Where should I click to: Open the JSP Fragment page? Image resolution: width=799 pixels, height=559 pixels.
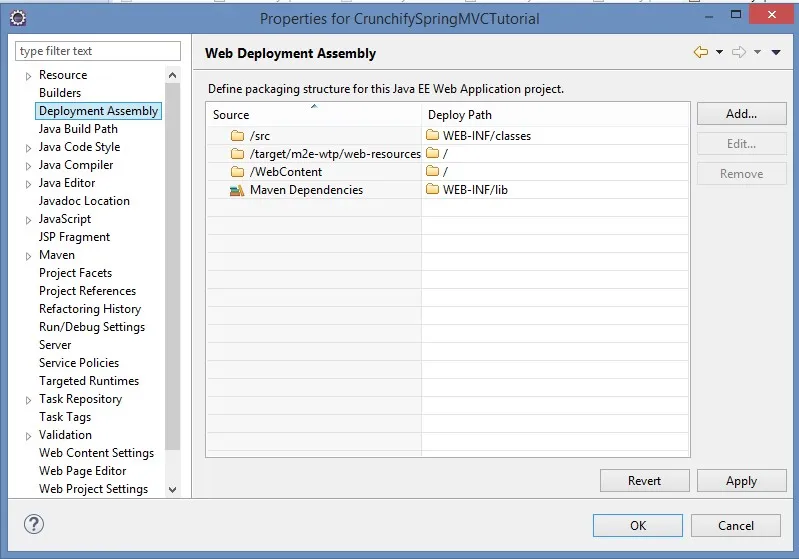(74, 237)
